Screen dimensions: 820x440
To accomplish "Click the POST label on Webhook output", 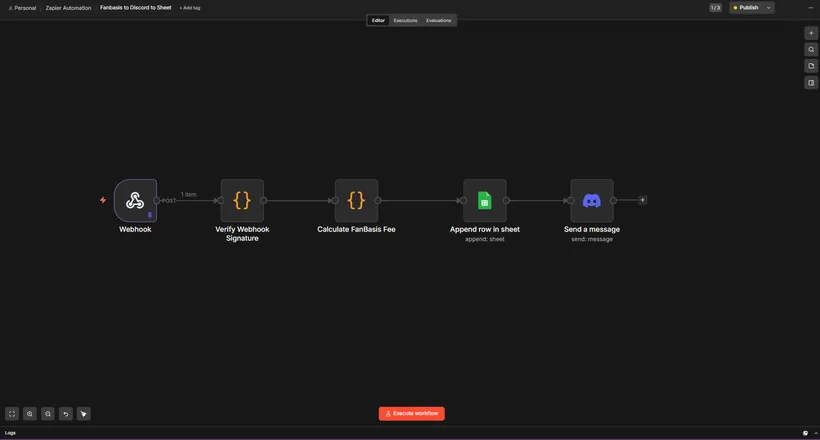I will point(169,201).
